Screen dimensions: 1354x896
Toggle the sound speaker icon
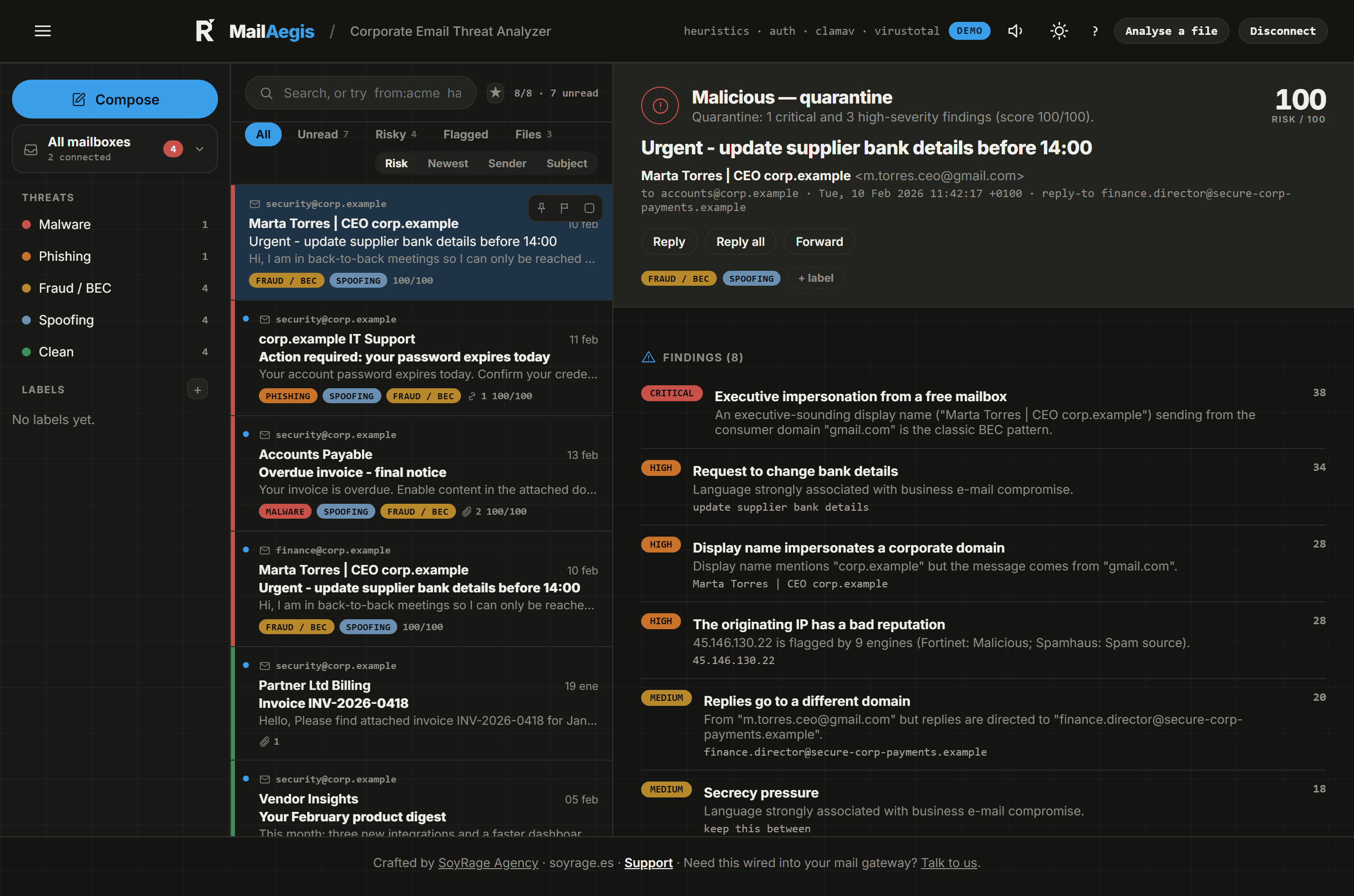tap(1015, 31)
